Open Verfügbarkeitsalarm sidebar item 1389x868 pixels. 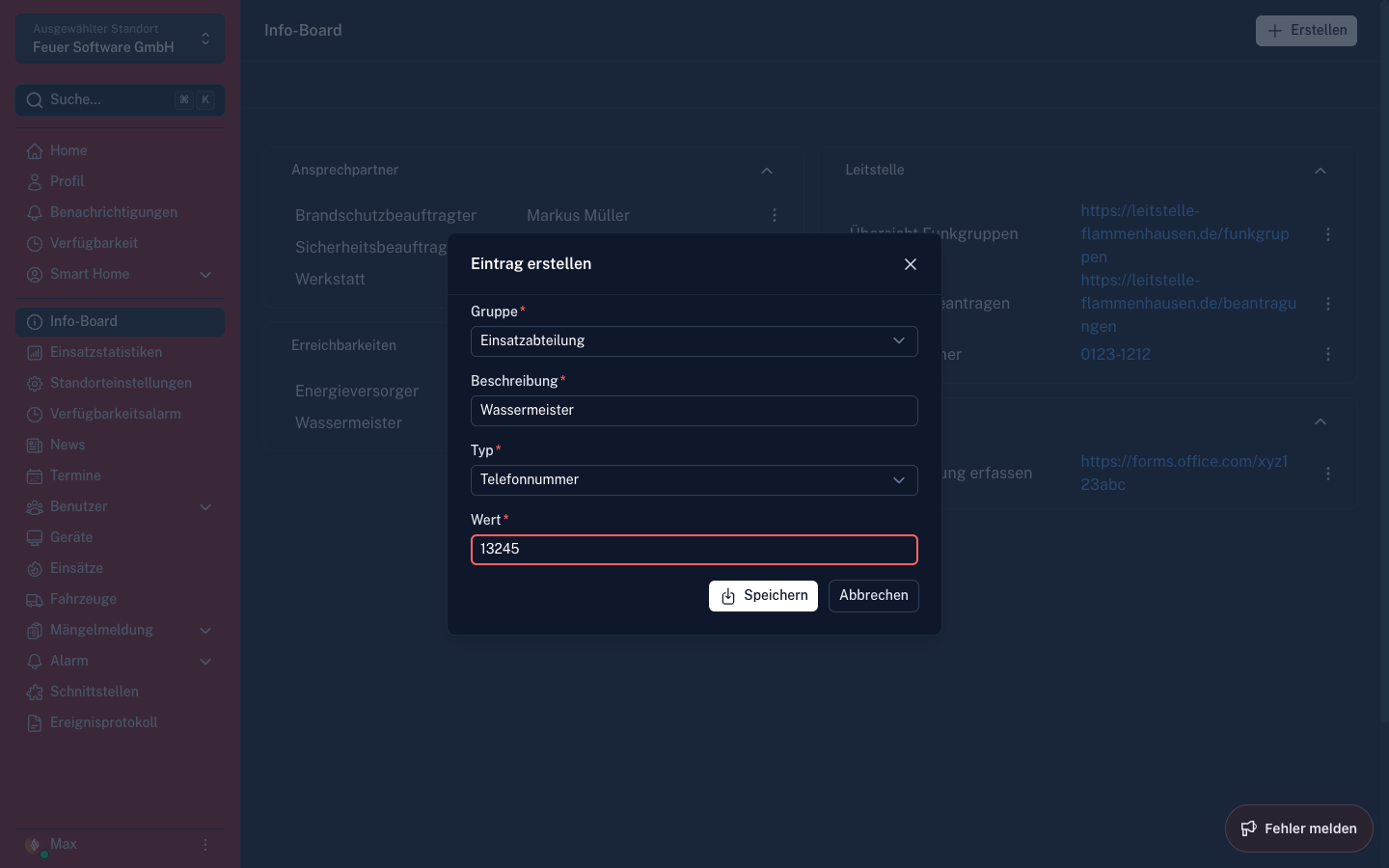(120, 414)
